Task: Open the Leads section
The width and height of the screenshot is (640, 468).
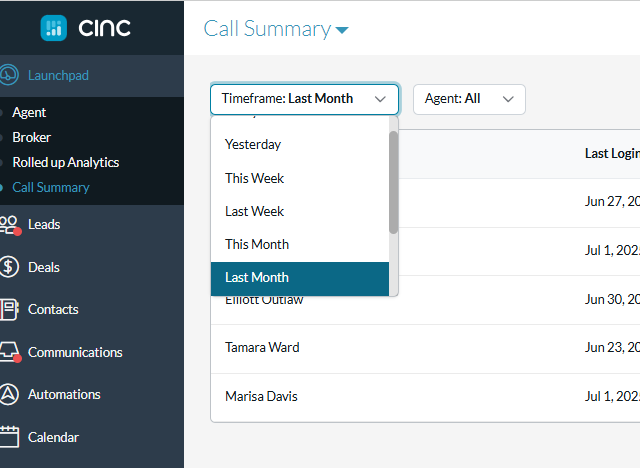Action: pos(44,224)
